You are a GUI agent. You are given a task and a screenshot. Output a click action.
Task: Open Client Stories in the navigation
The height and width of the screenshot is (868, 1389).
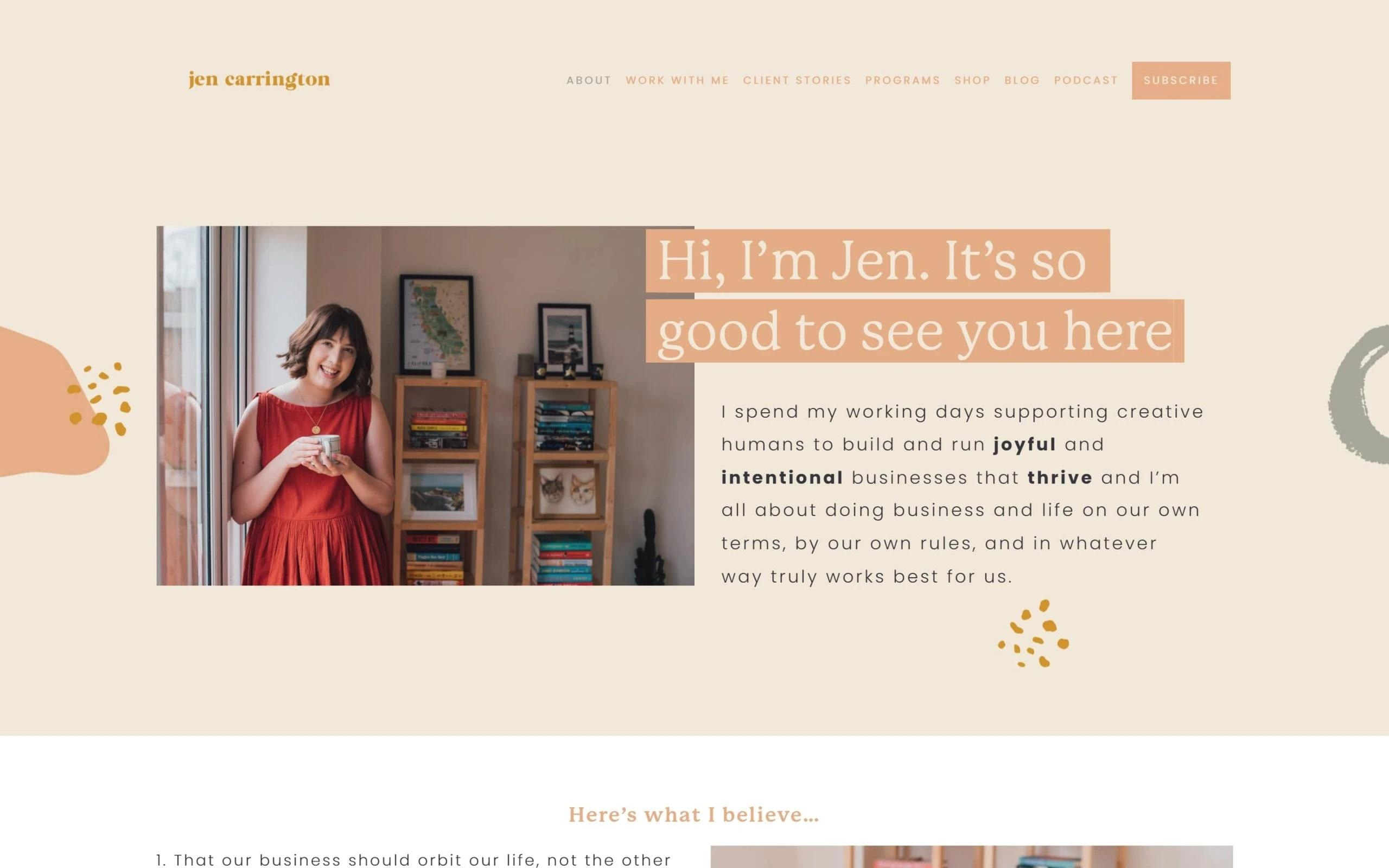[797, 80]
